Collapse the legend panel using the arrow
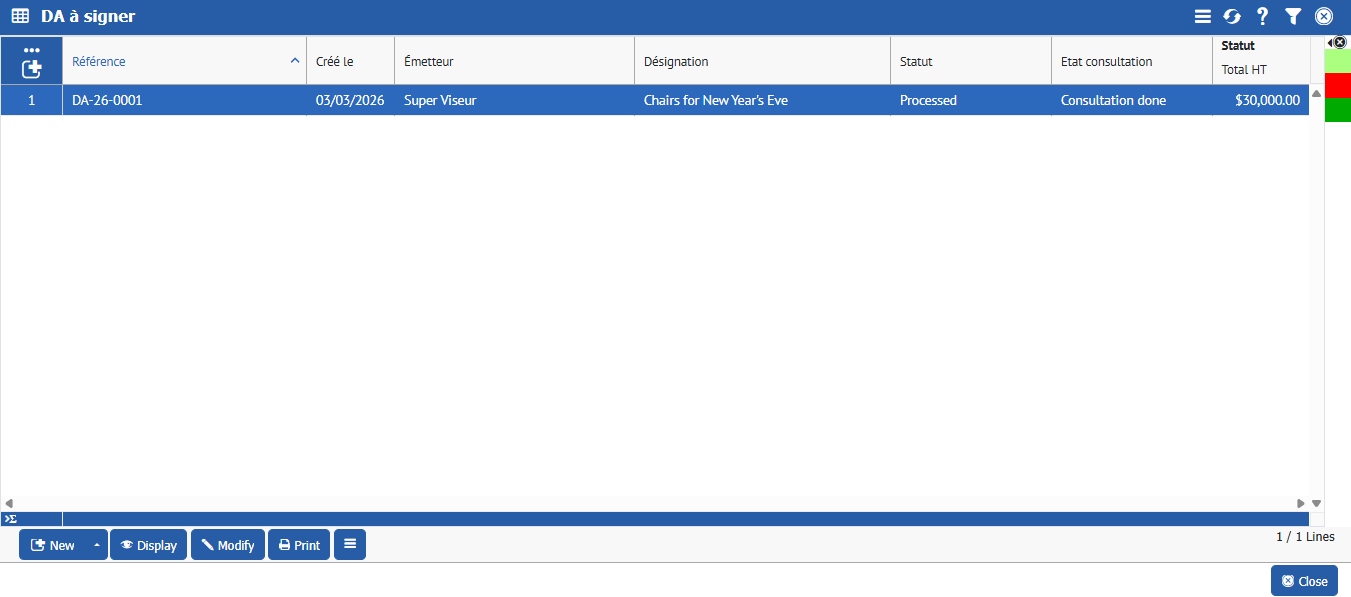Screen dimensions: 1351x597 click(x=1329, y=43)
